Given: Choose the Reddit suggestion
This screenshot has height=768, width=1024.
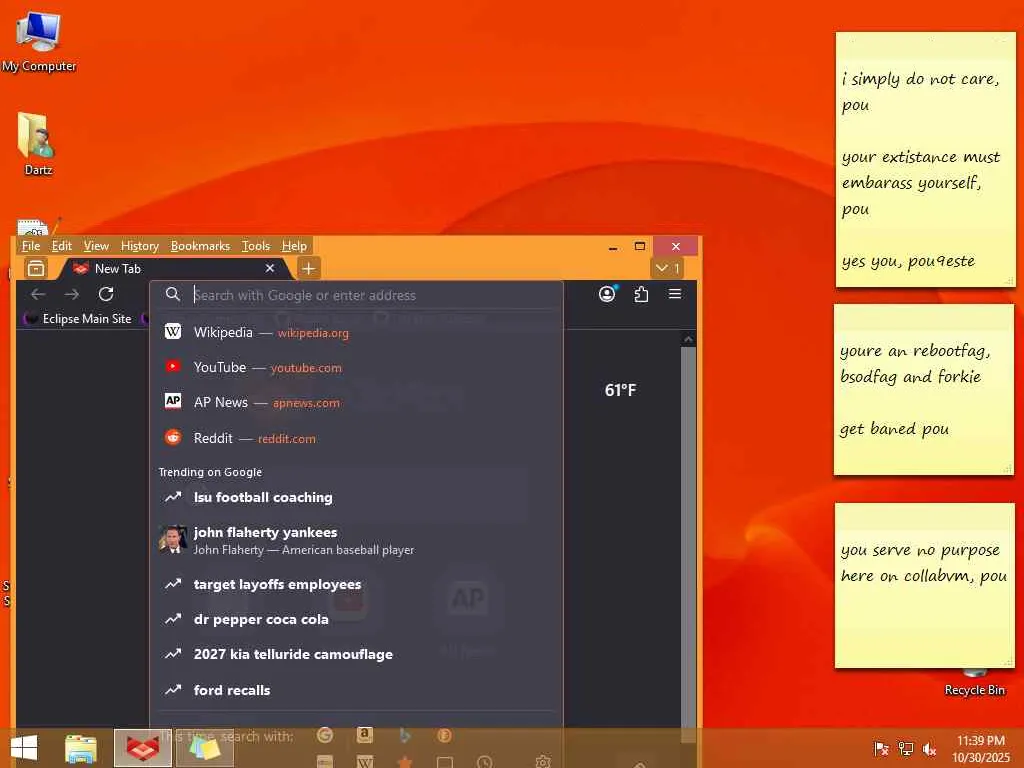Looking at the screenshot, I should point(356,438).
